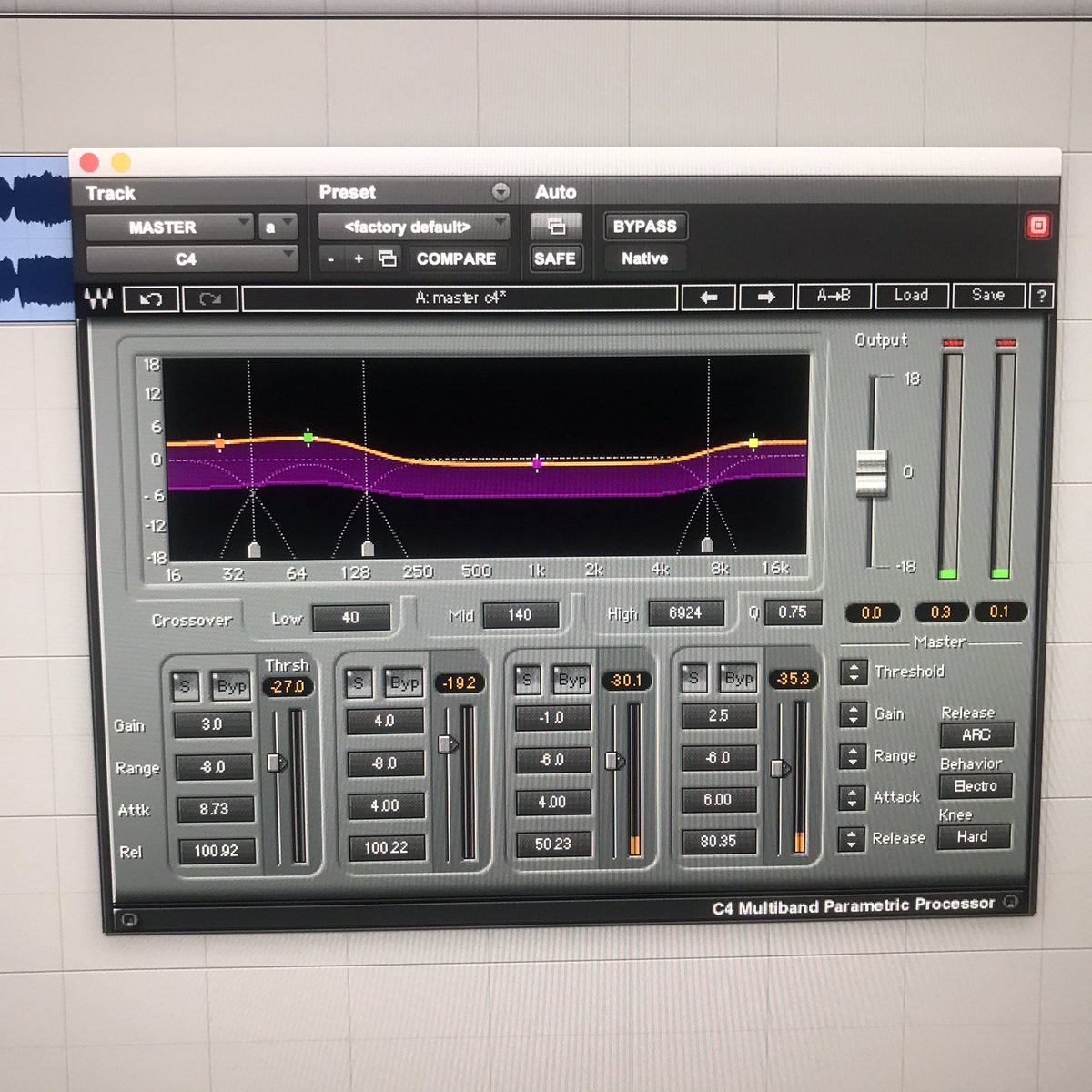The width and height of the screenshot is (1092, 1092).
Task: Click the setup name A: master c4 field
Action: pyautogui.click(x=460, y=298)
